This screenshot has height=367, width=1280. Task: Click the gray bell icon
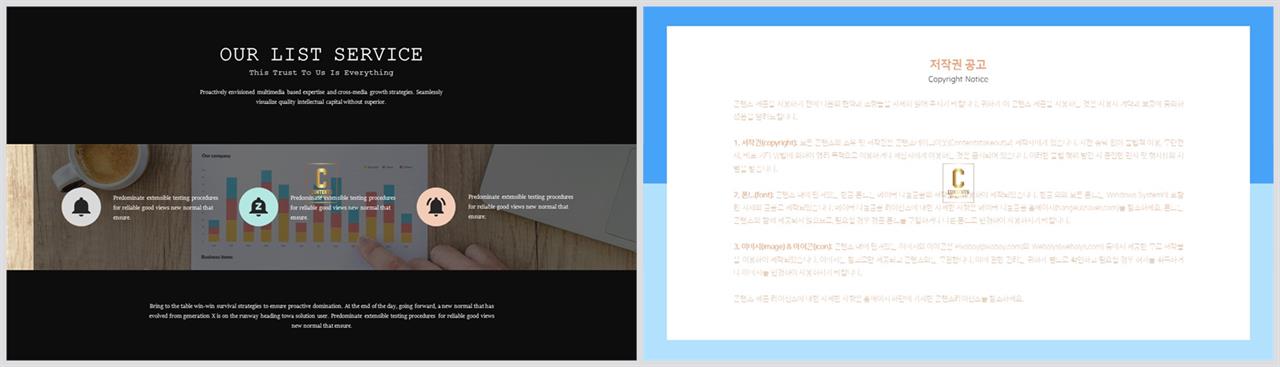(x=82, y=207)
